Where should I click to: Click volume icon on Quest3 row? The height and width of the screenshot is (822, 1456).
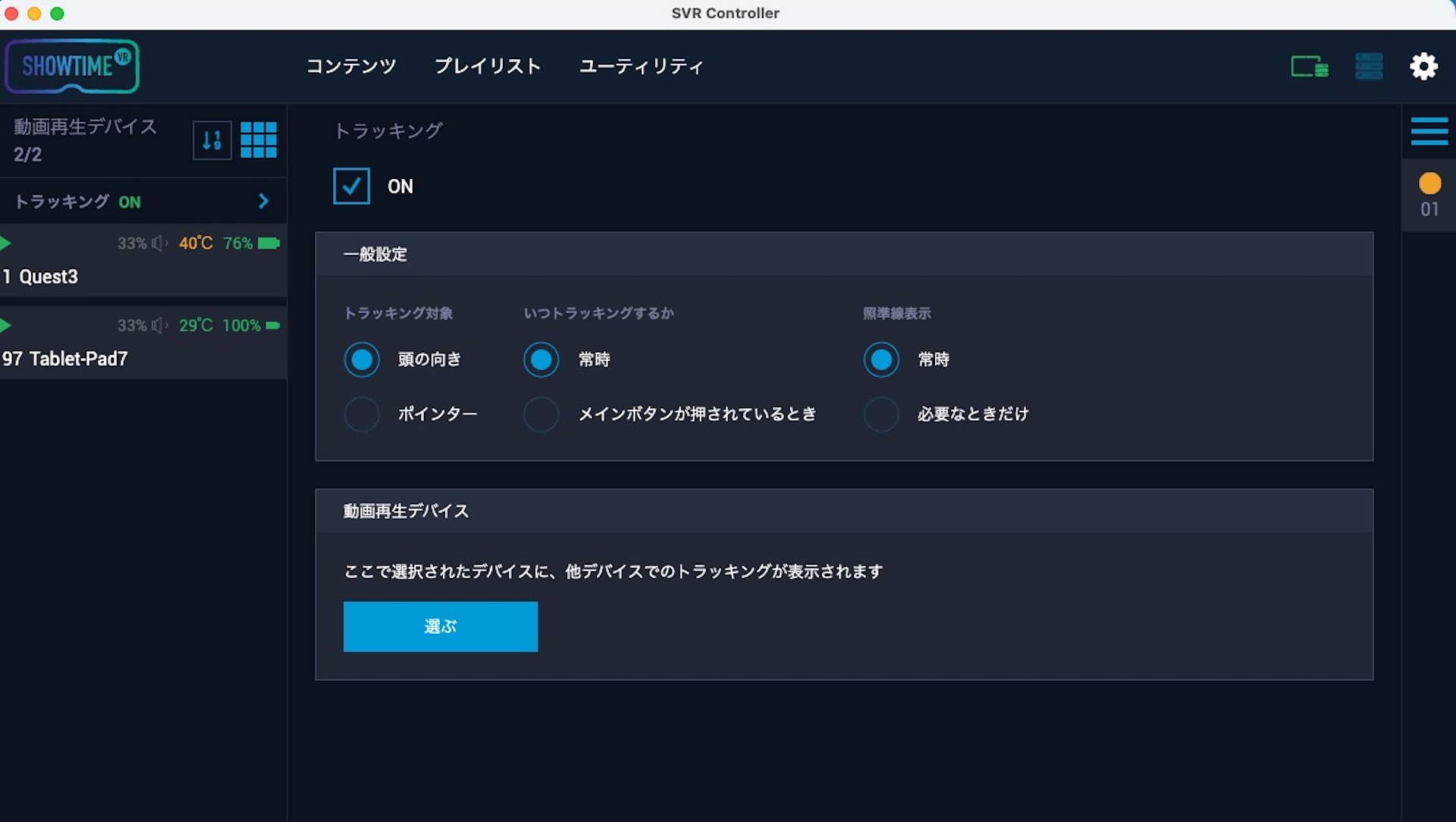(159, 243)
